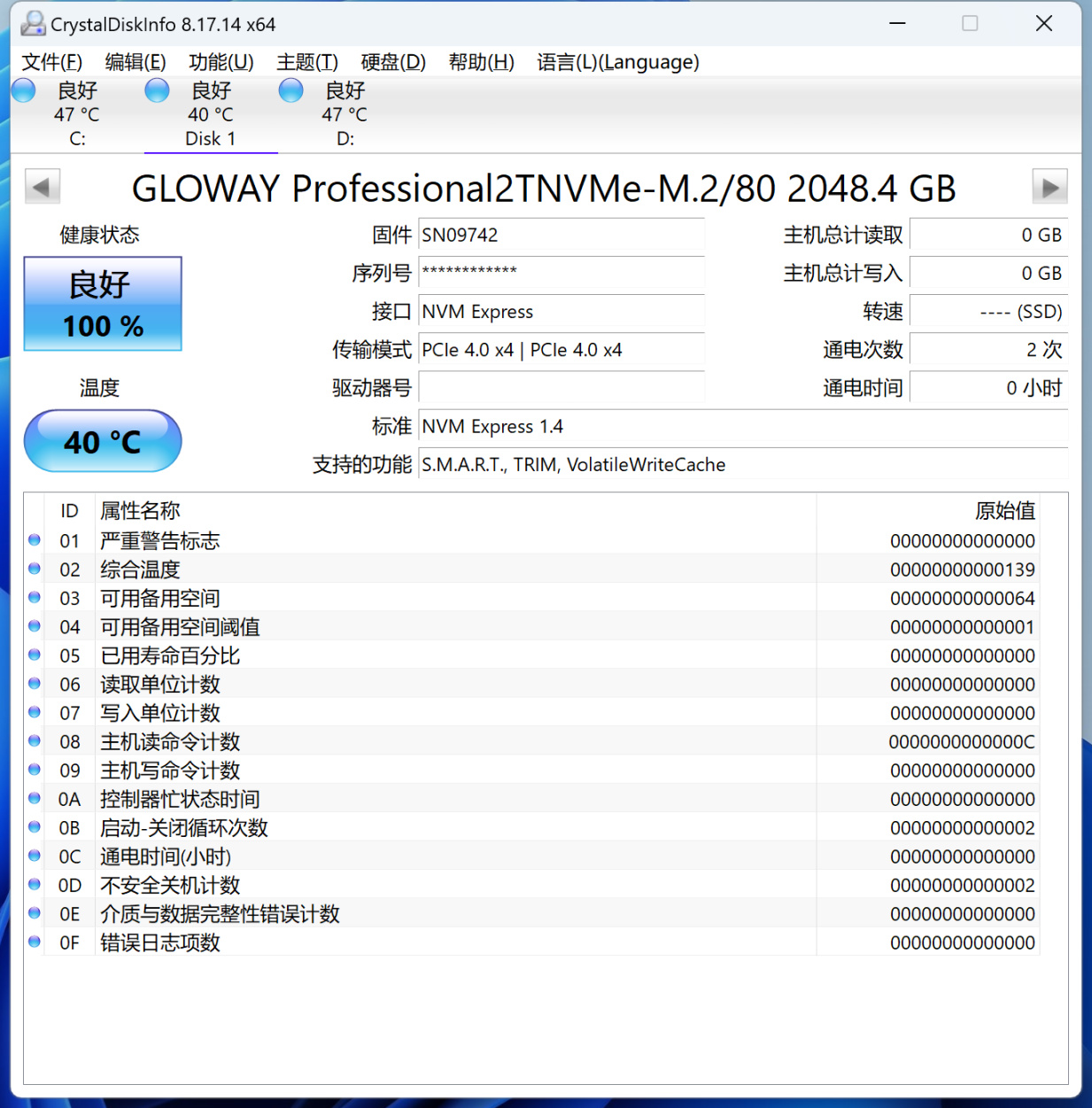Select the 主机读命令计数 attribute row
Viewport: 1092px width, 1108px height.
[531, 741]
